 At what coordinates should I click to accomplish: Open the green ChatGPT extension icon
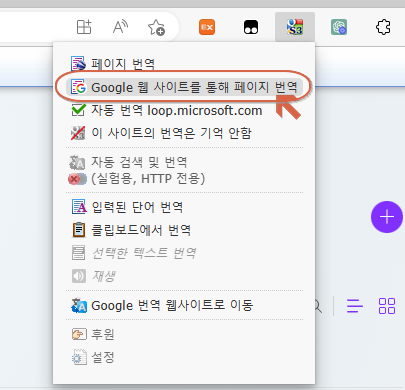coord(339,27)
